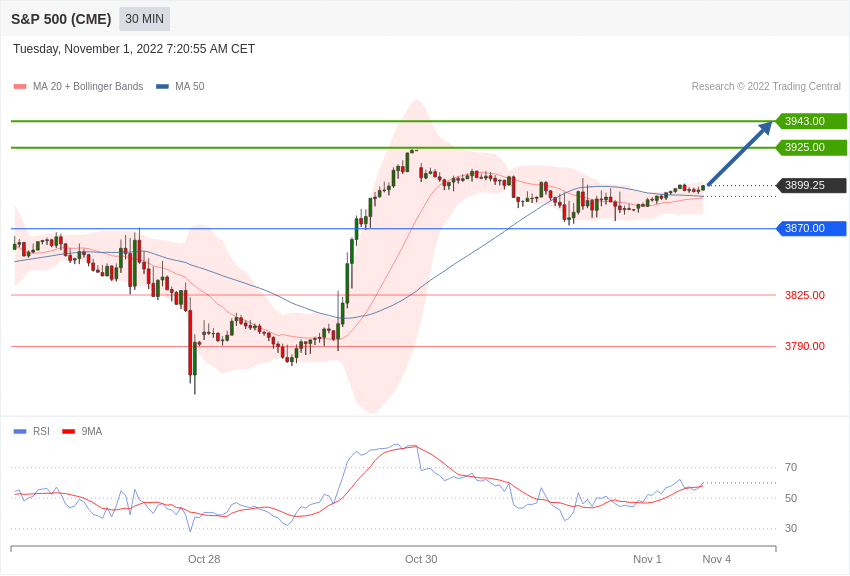
Task: Click the Nov 1 date axis label
Action: [x=647, y=559]
